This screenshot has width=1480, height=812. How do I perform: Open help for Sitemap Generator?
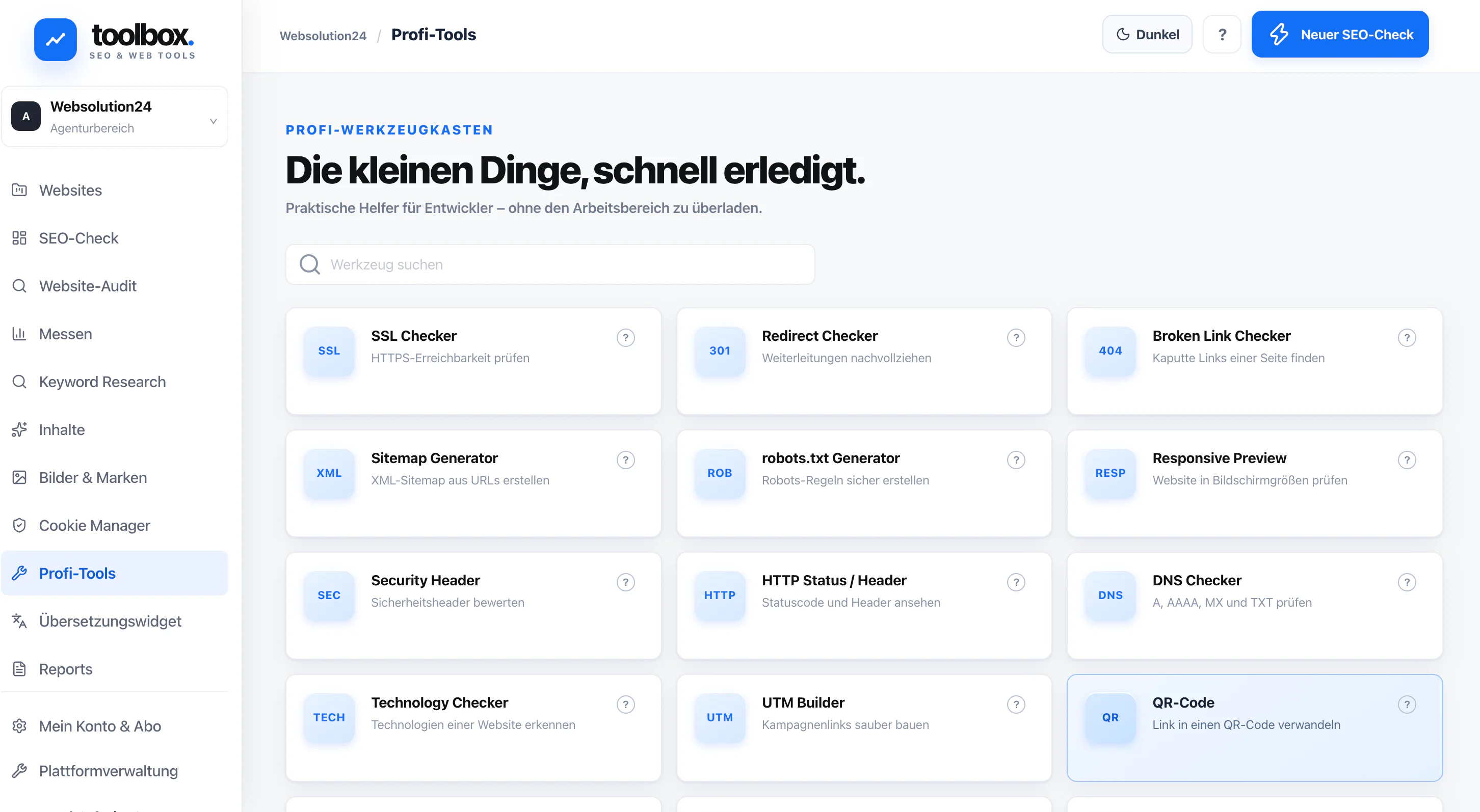point(626,460)
